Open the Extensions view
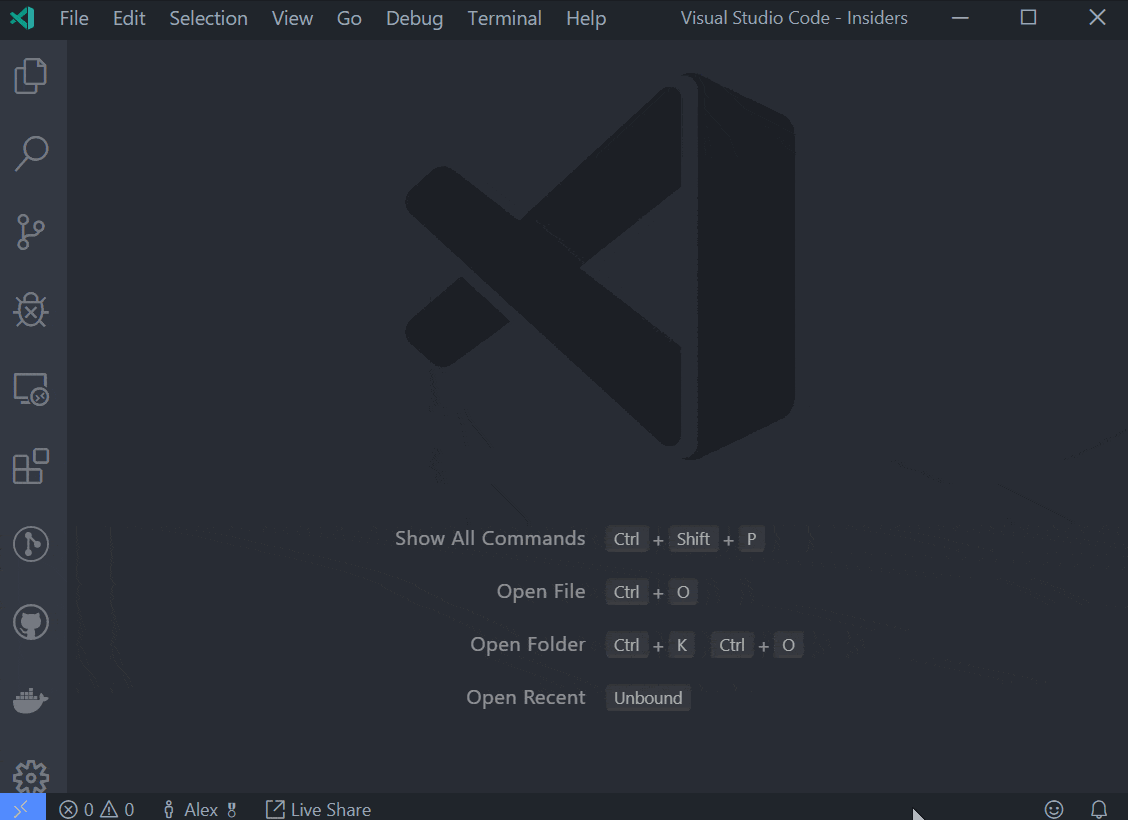The image size is (1128, 820). coord(31,466)
